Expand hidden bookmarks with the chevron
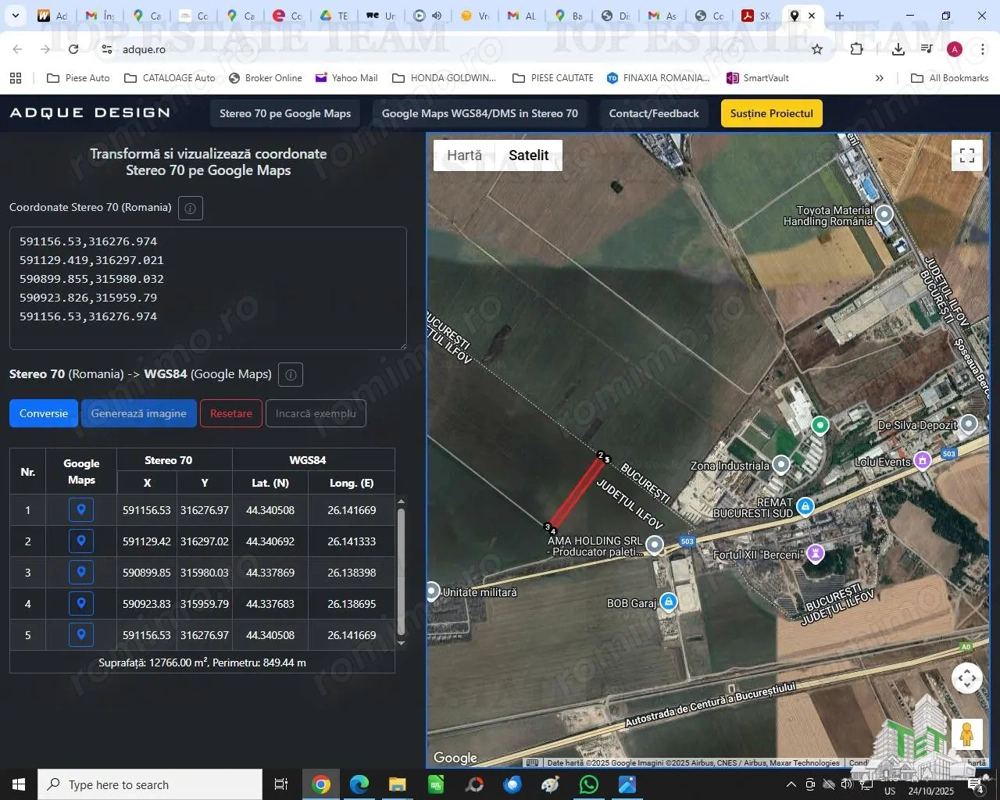 (878, 77)
